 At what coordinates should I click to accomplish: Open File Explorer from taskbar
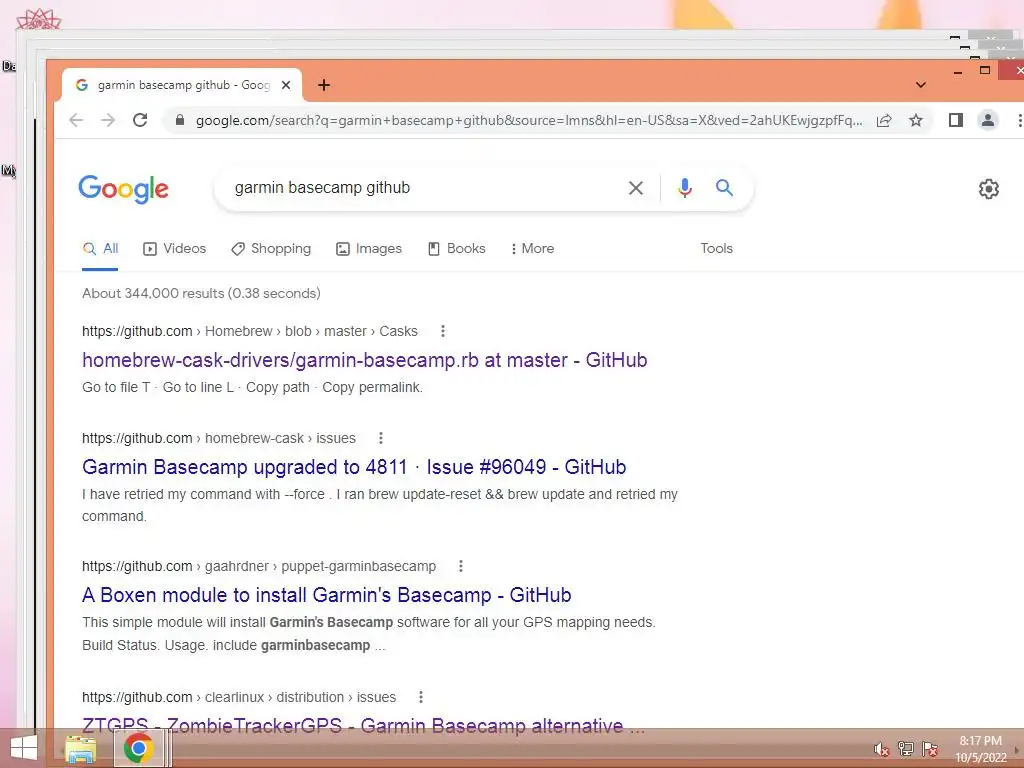80,749
